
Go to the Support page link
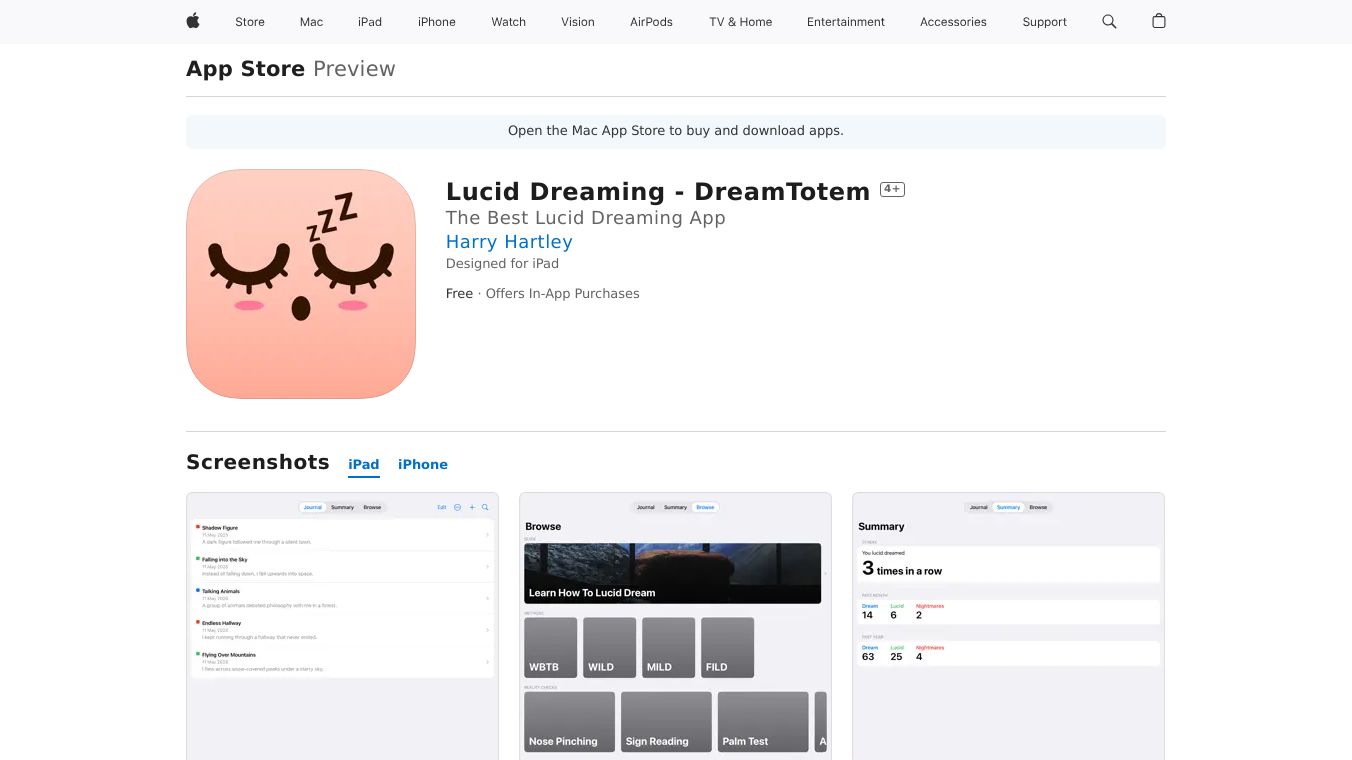pyautogui.click(x=1045, y=22)
